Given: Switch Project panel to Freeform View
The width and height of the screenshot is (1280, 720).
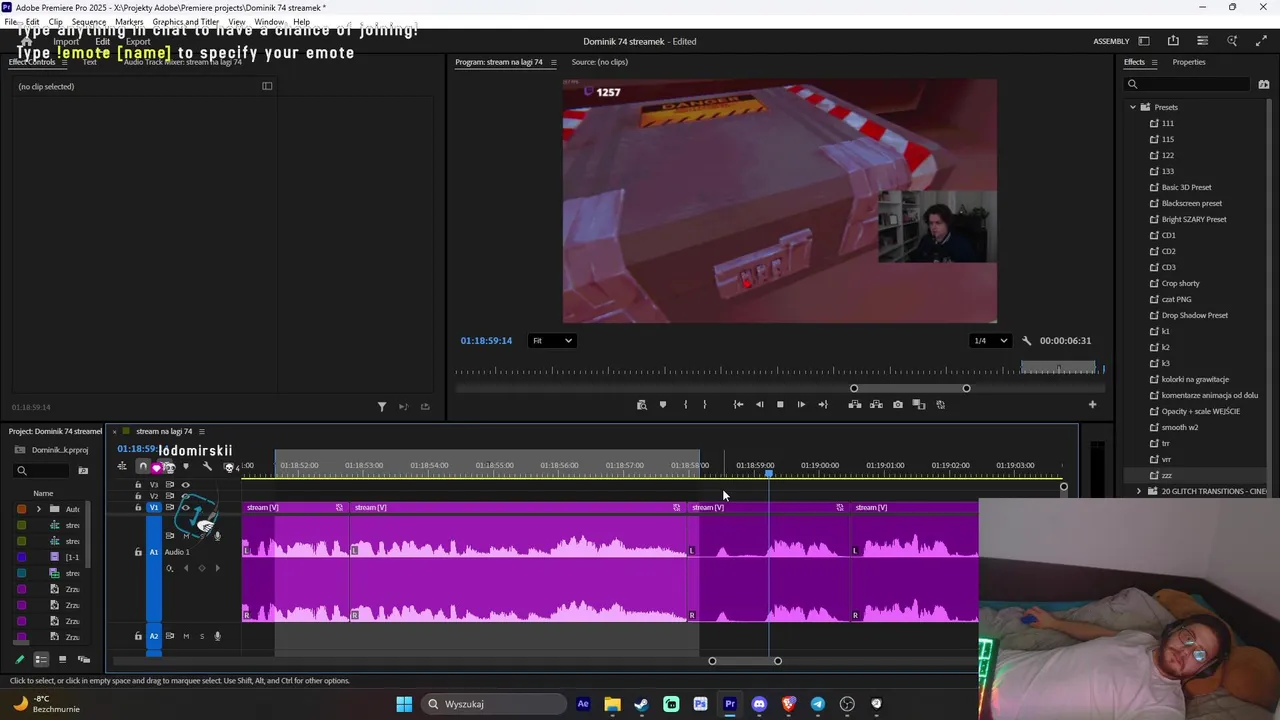Looking at the screenshot, I should [x=84, y=660].
